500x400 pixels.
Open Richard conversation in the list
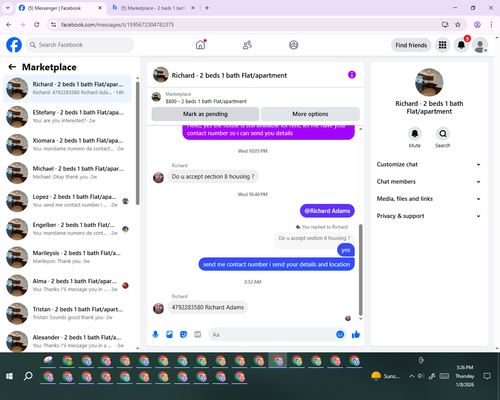[67, 88]
